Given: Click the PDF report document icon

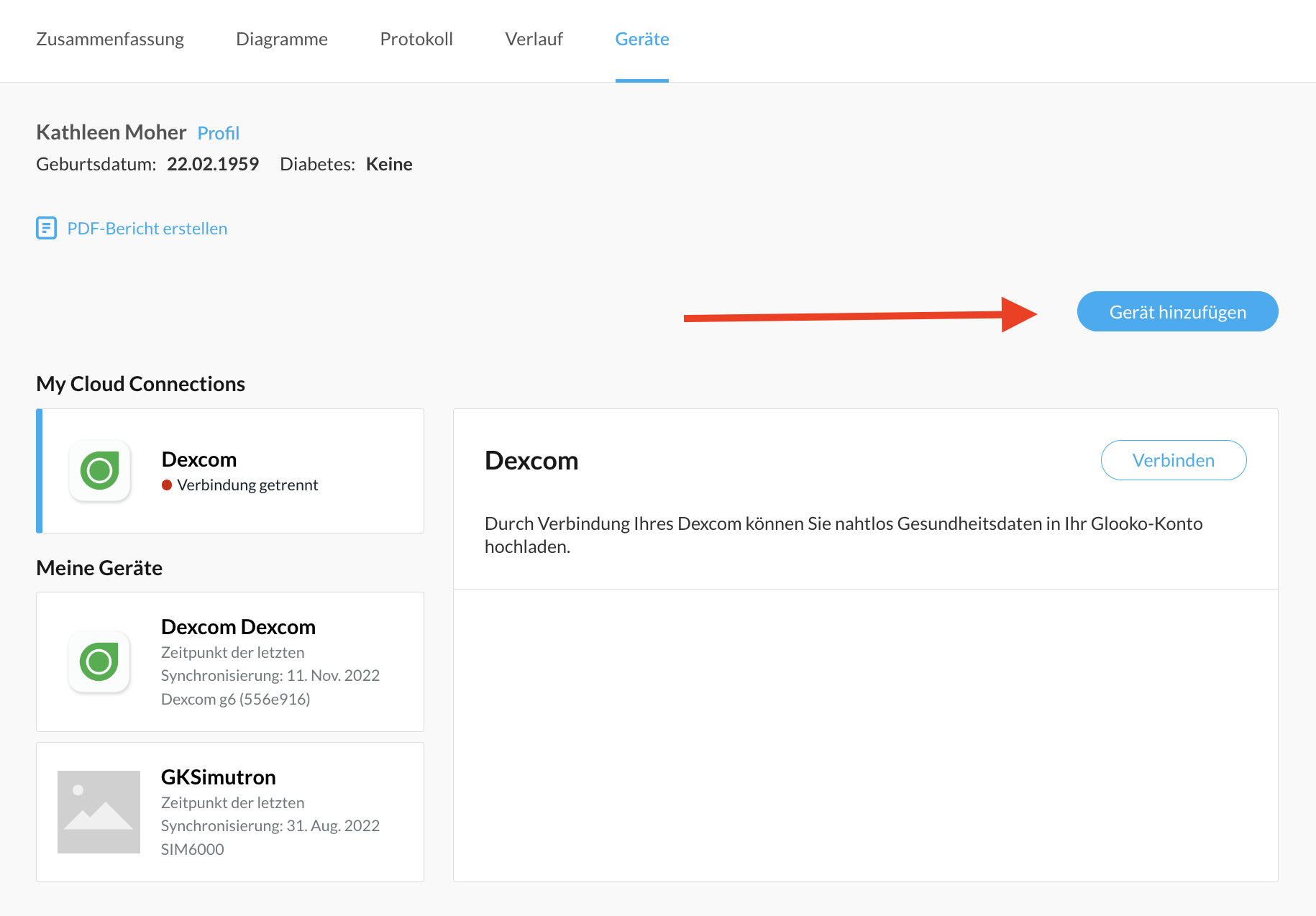Looking at the screenshot, I should [x=46, y=228].
